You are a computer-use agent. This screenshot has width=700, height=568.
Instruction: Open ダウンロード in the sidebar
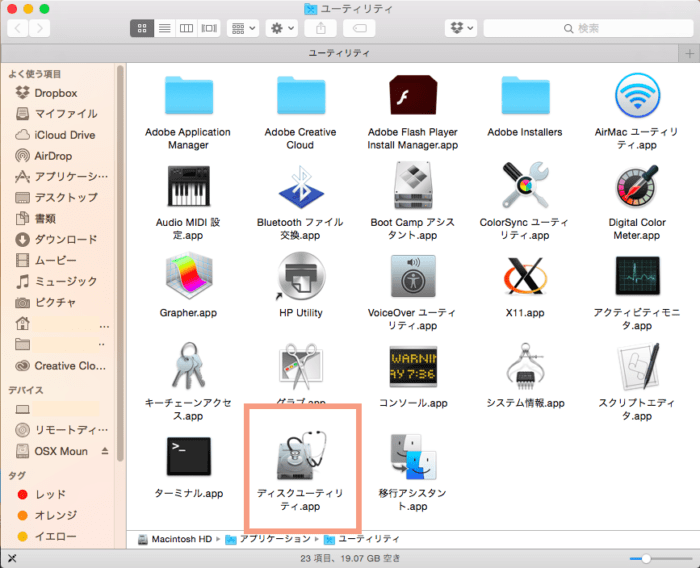66,239
